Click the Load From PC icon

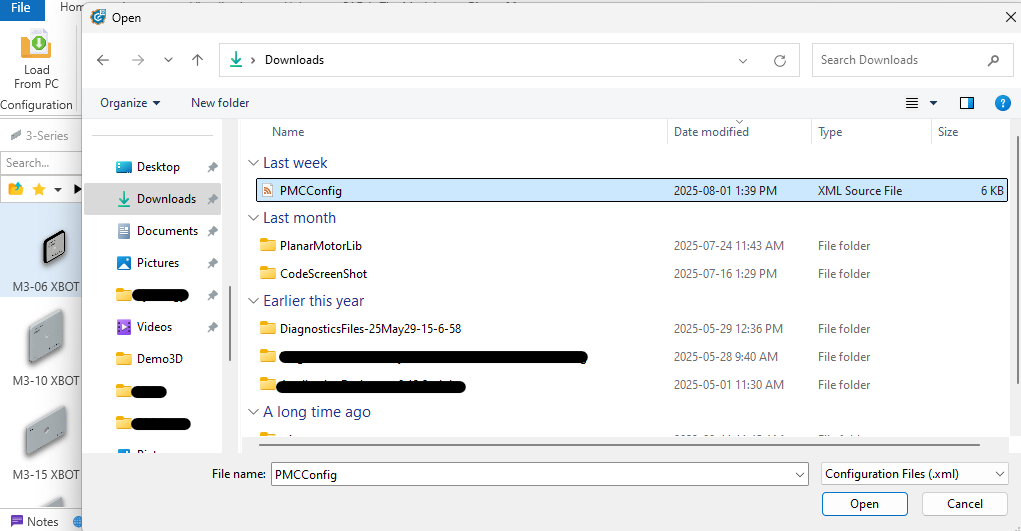tap(37, 47)
